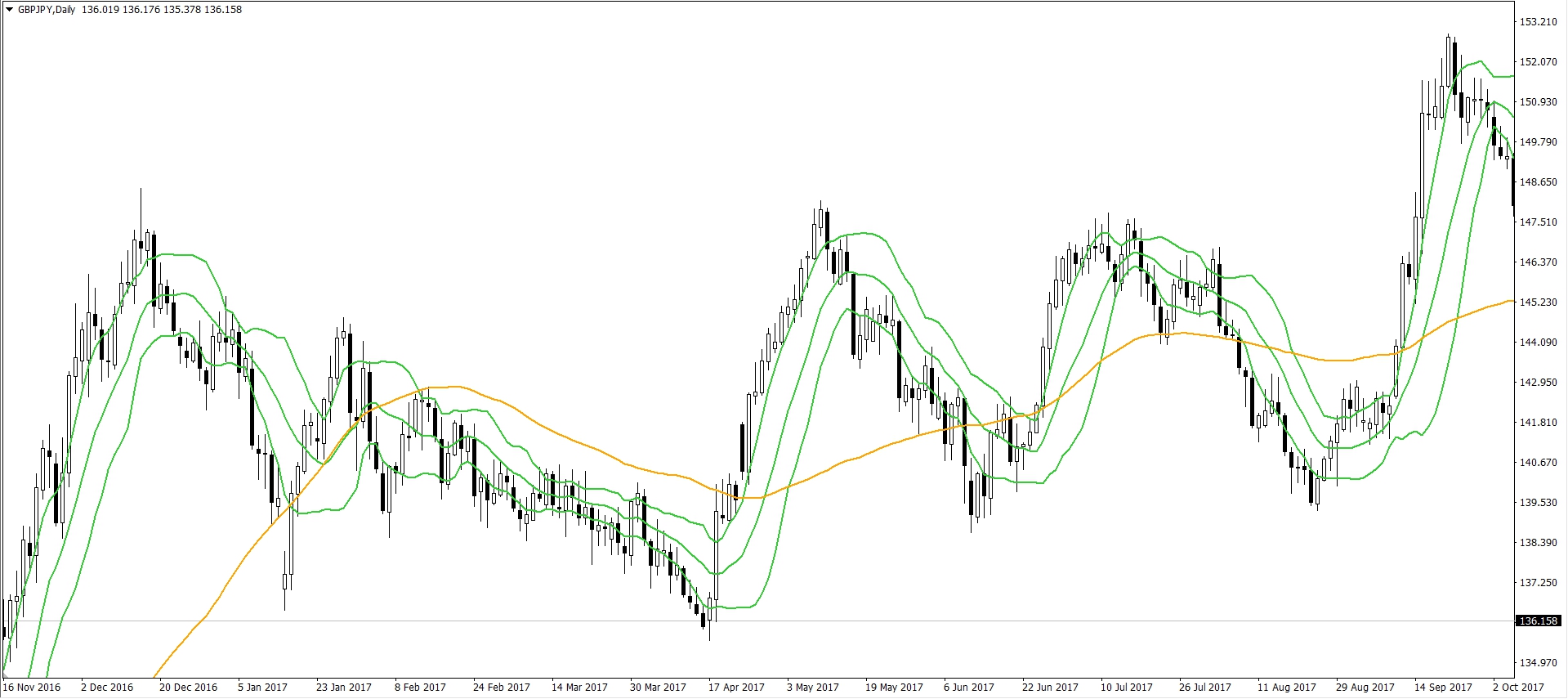Viewport: 1568px width, 699px height.
Task: Click the 23 Jan 2017 date label
Action: [x=343, y=688]
